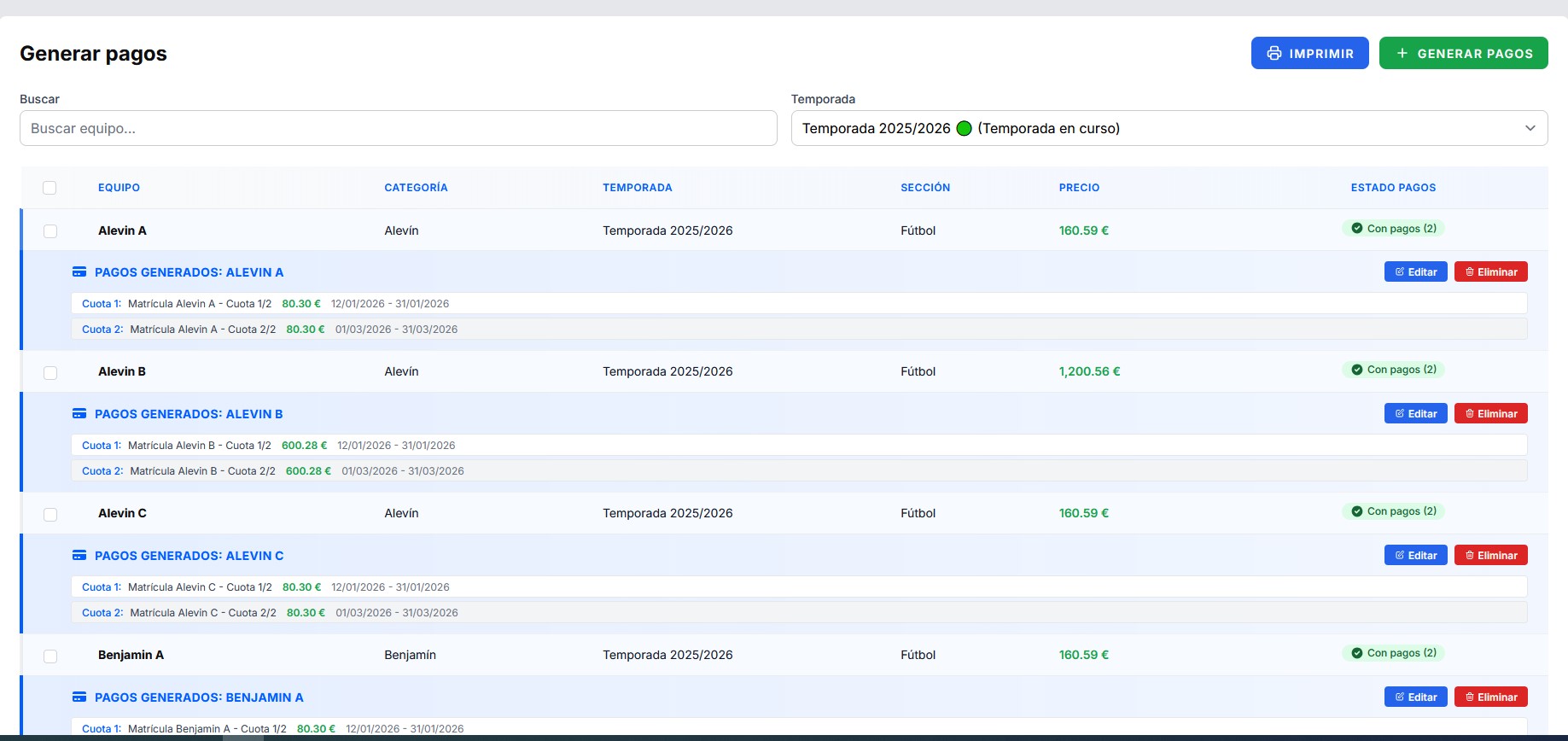
Task: Click the Precio column header
Action: click(1079, 188)
